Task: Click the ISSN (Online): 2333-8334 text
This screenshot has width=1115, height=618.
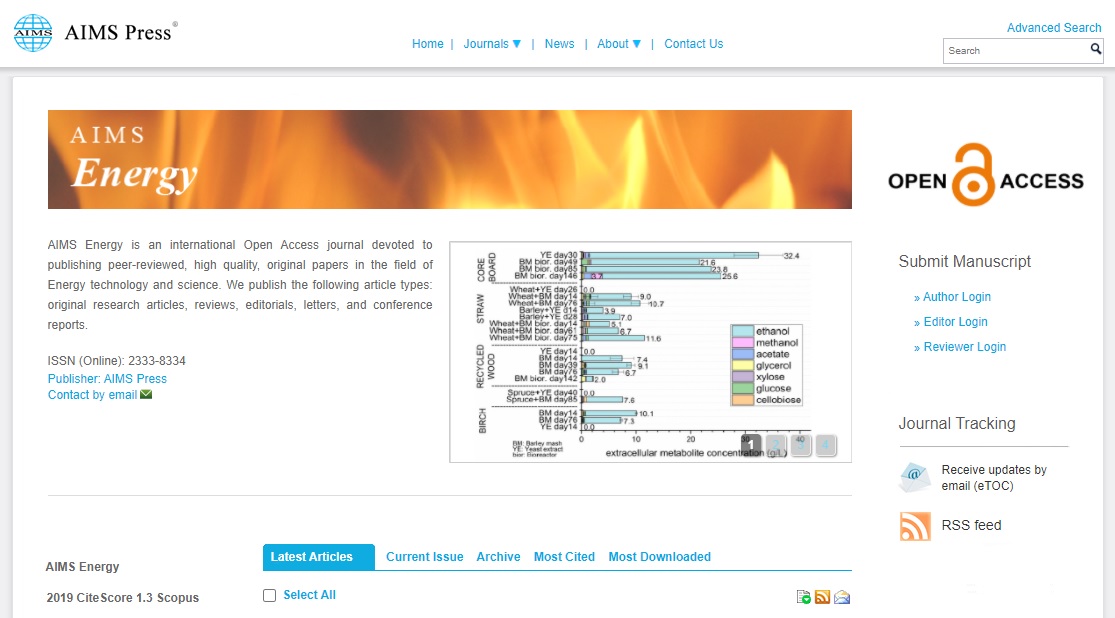Action: (117, 361)
